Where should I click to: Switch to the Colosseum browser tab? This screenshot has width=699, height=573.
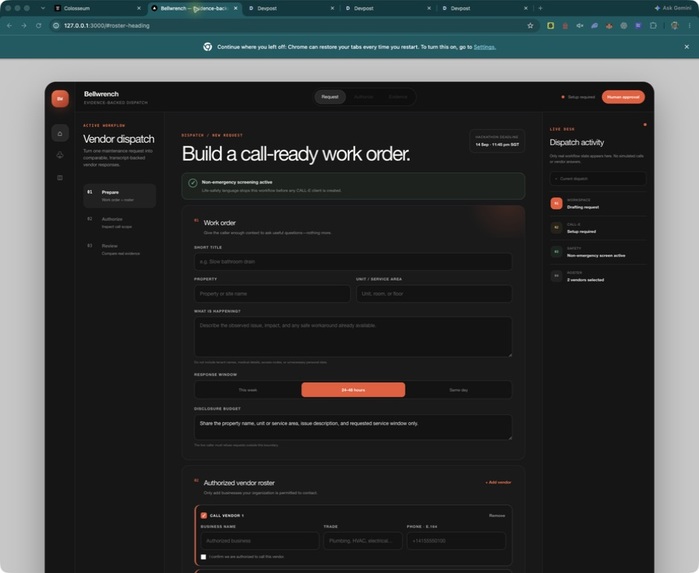pyautogui.click(x=96, y=8)
